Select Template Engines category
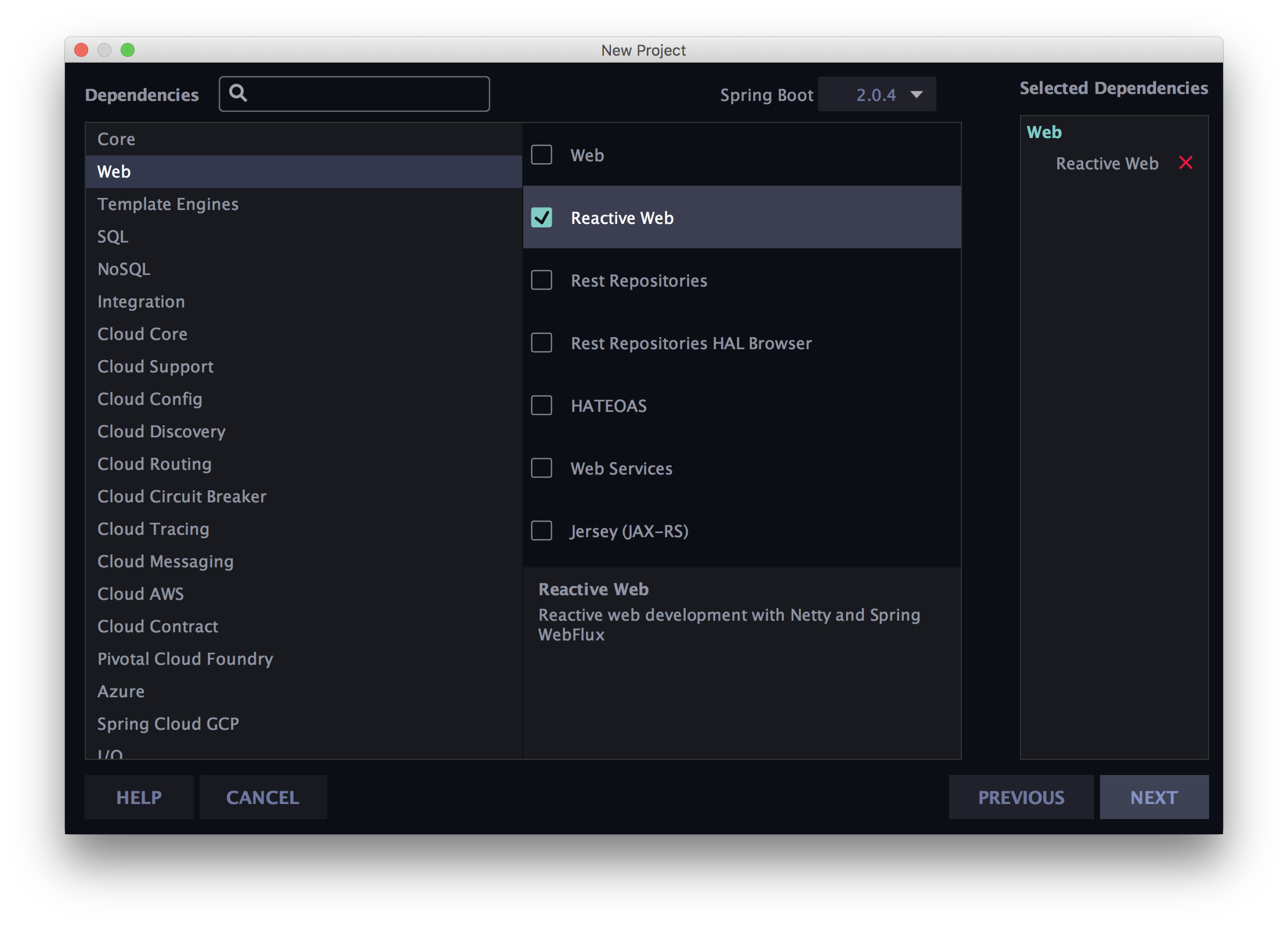 [x=168, y=204]
